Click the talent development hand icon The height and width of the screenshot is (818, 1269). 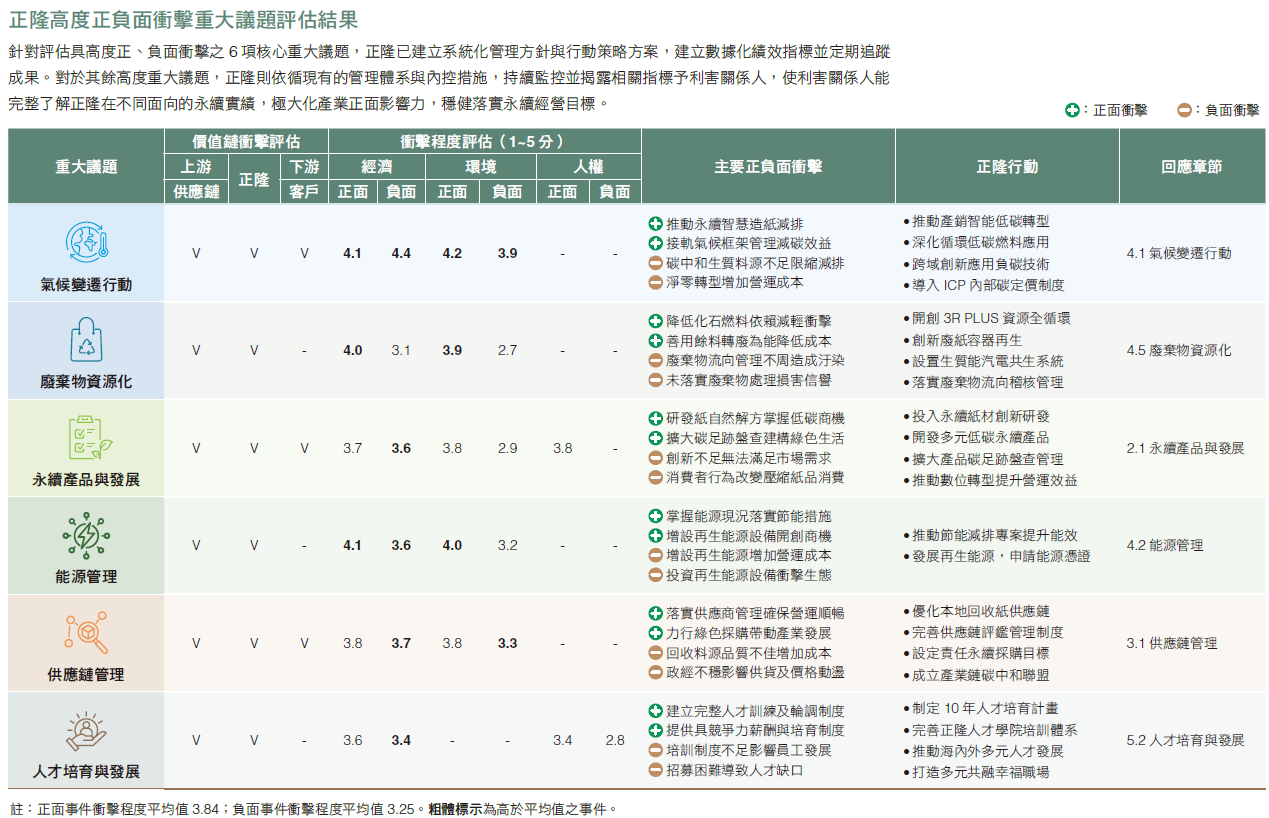pos(86,730)
